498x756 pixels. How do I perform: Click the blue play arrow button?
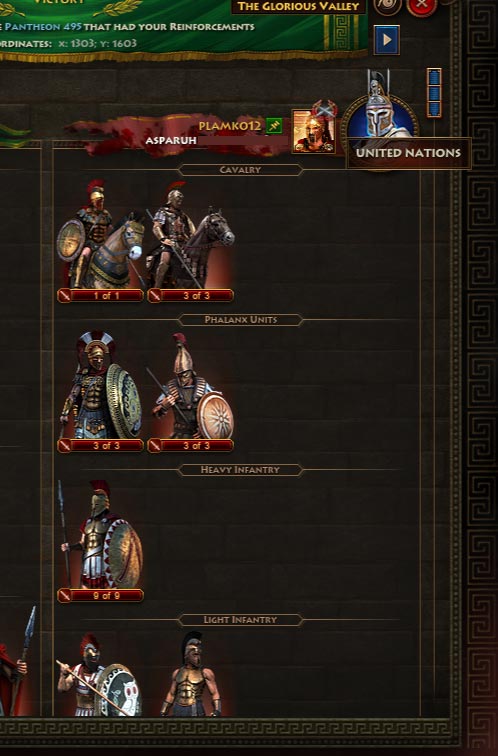(387, 40)
